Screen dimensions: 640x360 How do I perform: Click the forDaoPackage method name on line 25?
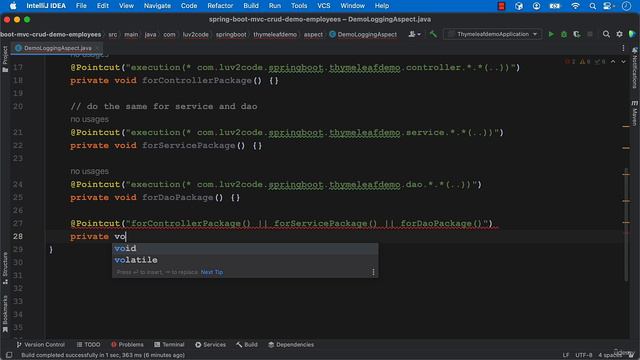[x=178, y=198]
